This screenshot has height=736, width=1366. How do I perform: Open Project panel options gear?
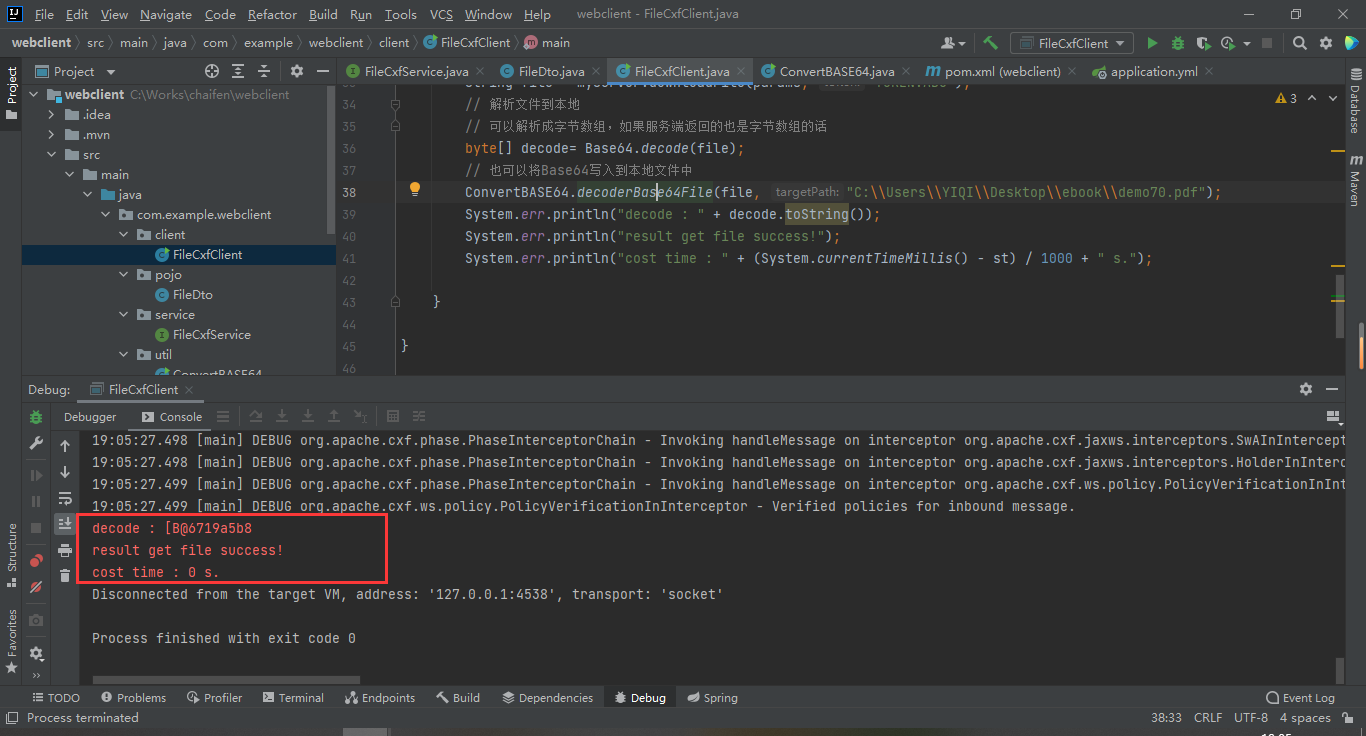[x=297, y=71]
